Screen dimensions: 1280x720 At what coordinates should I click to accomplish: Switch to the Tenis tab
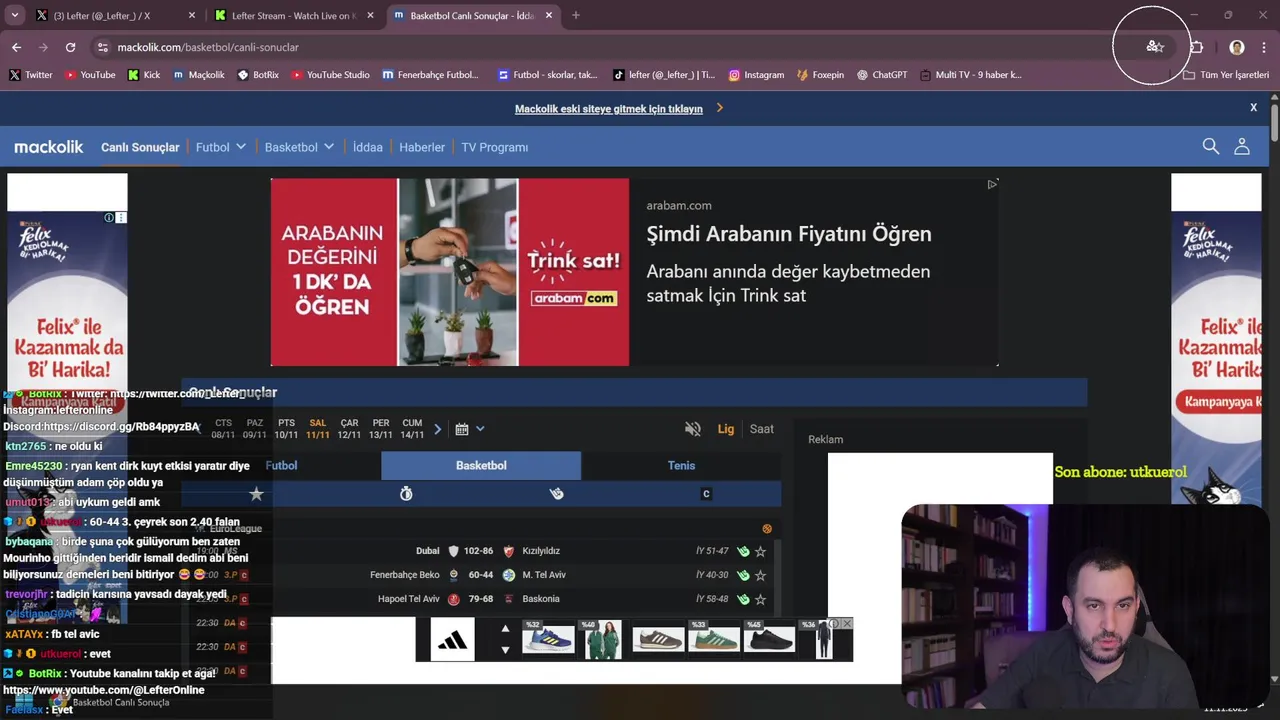pyautogui.click(x=681, y=465)
